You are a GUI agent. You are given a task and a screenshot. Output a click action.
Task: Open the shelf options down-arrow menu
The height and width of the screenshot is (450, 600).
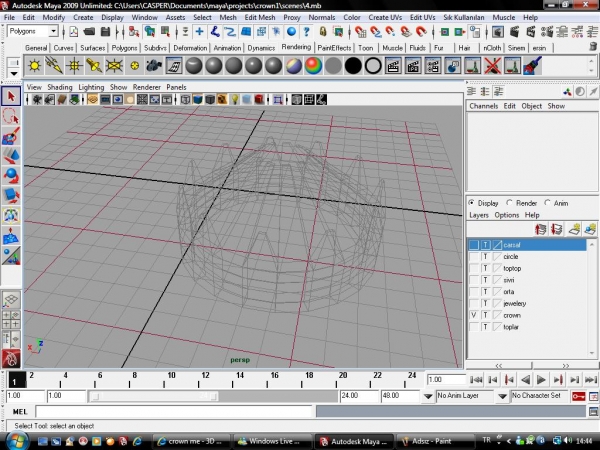[14, 73]
